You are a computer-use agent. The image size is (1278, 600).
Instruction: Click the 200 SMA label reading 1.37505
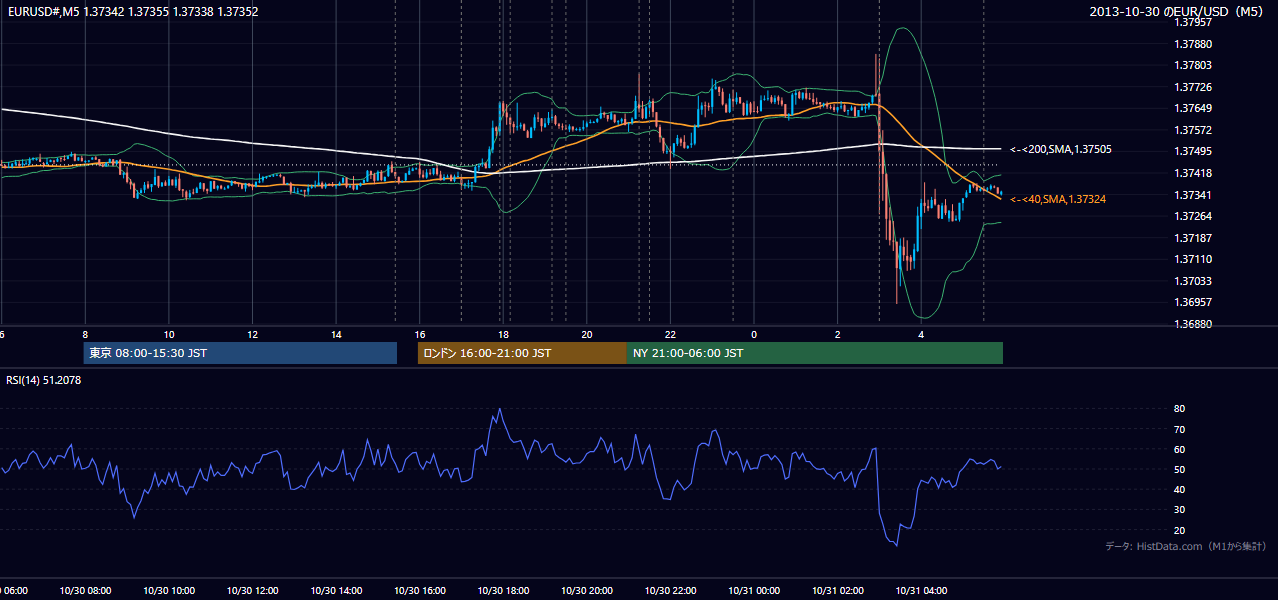coord(1061,149)
